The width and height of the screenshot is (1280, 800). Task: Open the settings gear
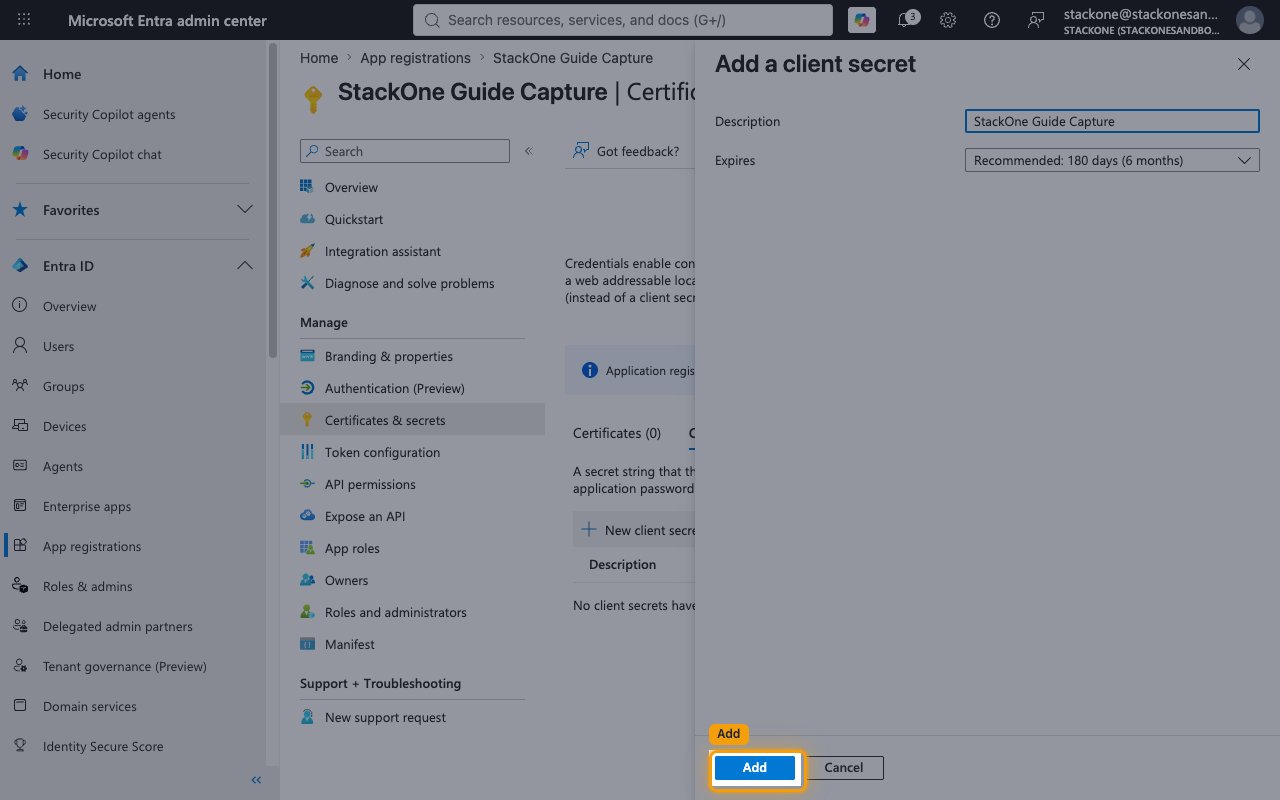[x=948, y=20]
